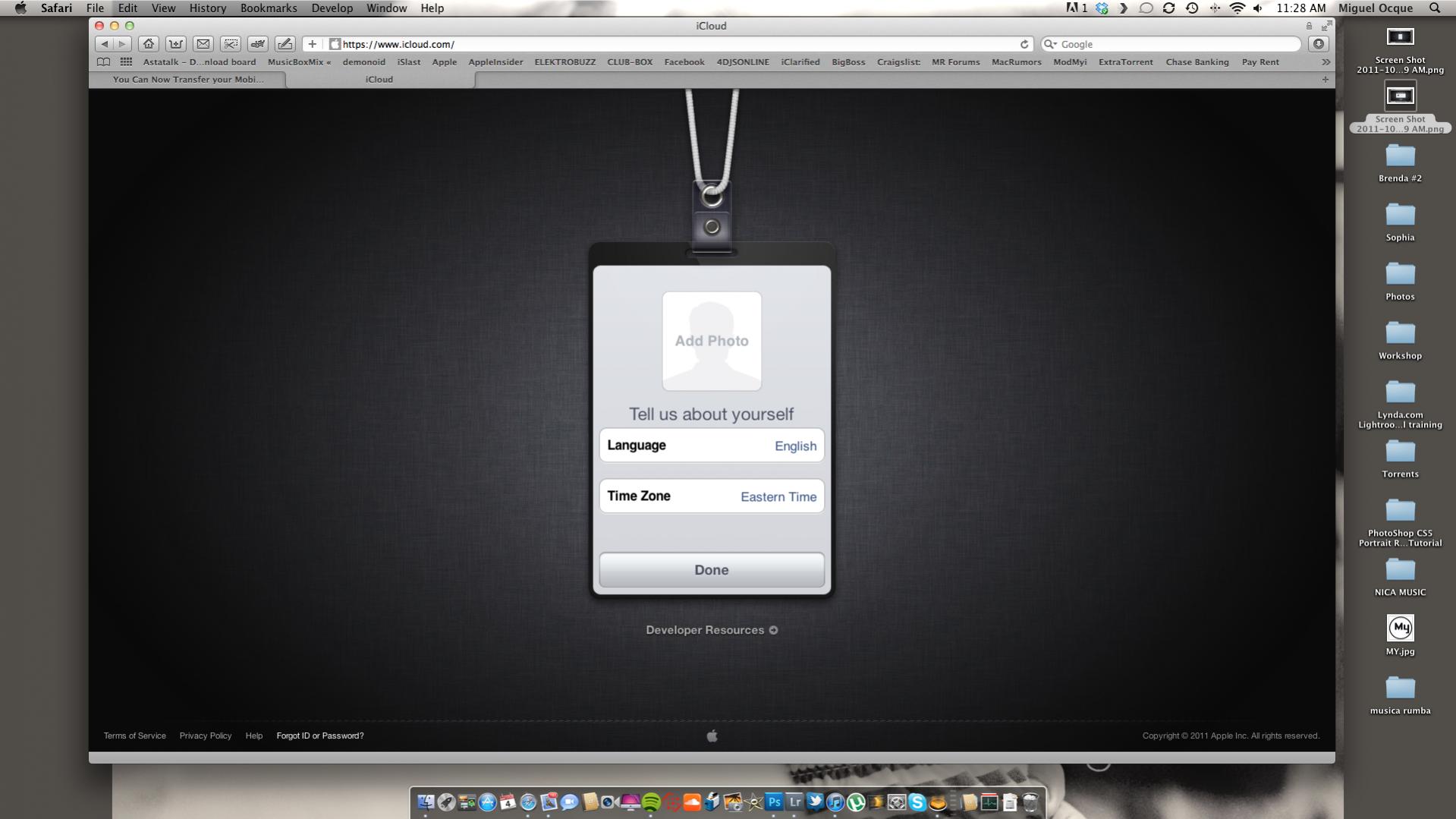
Task: Go back using Safari's back arrow
Action: 105,44
